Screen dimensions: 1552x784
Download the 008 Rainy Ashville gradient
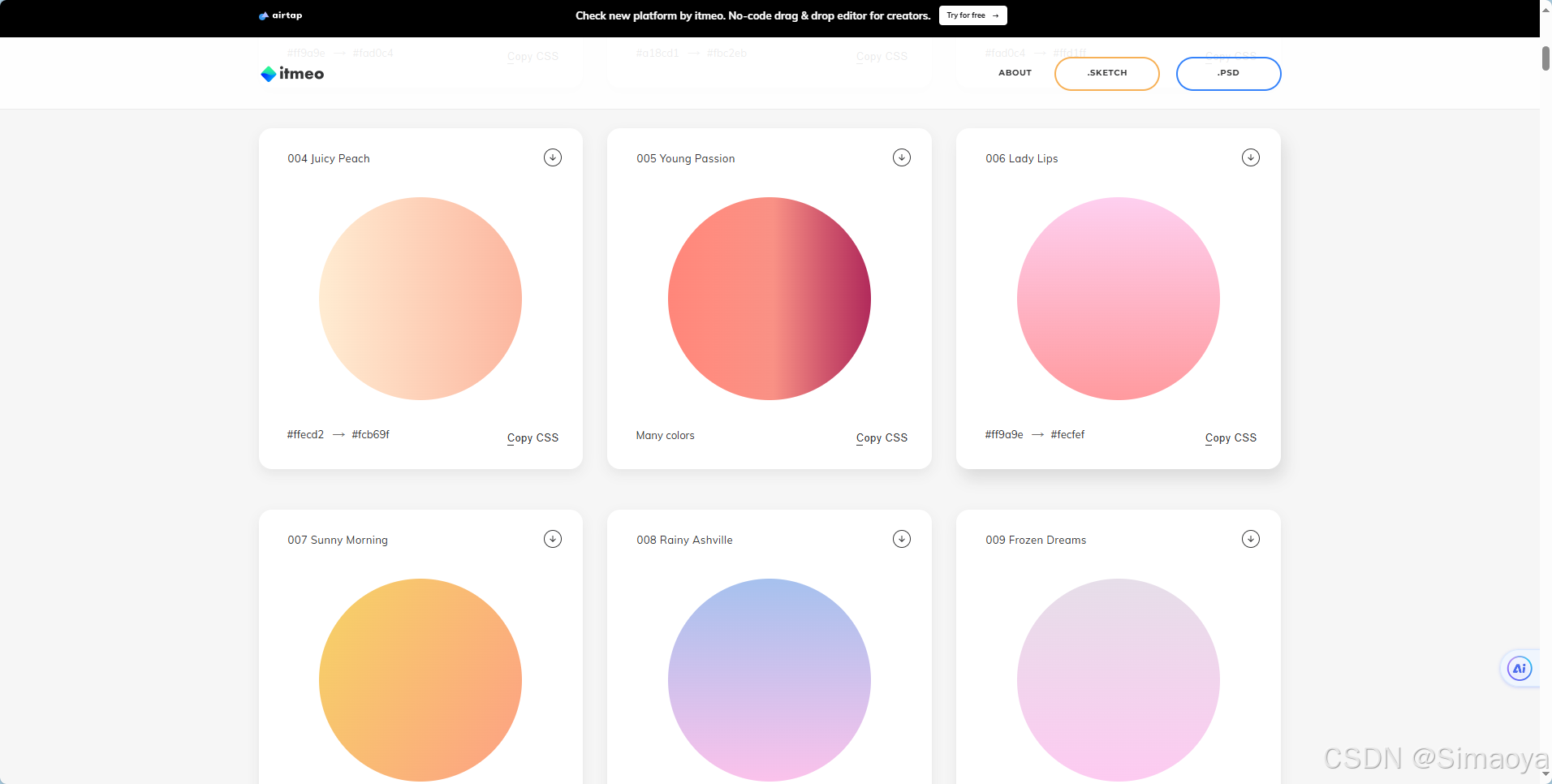(x=902, y=539)
